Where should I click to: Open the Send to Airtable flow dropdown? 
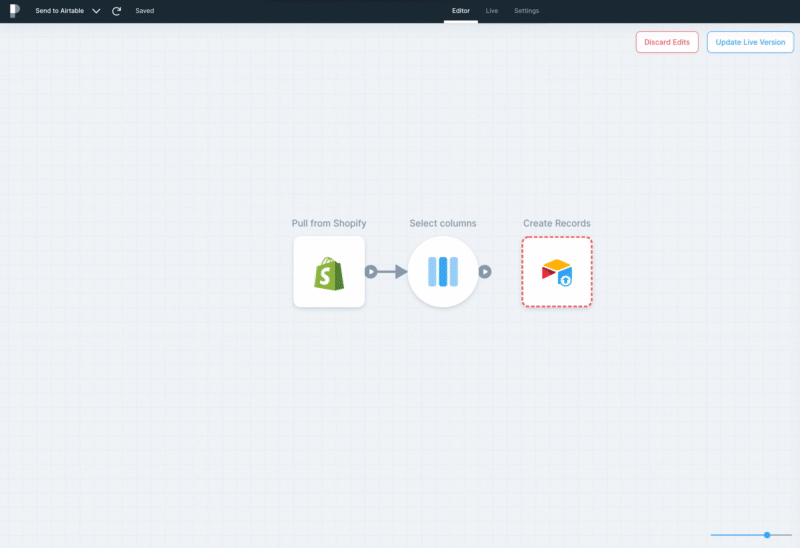coord(96,11)
